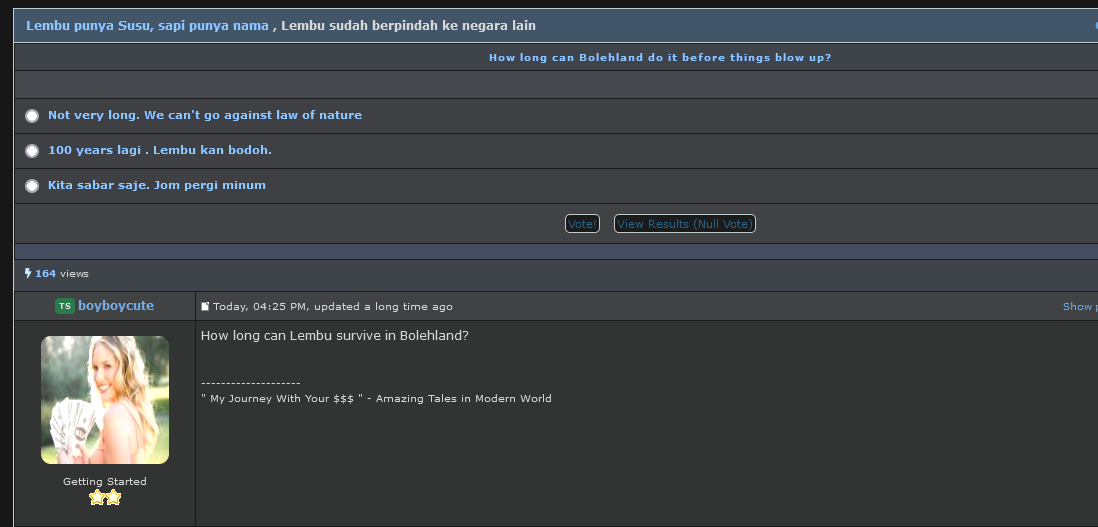Click the green TS thread-starter badge
This screenshot has width=1098, height=527.
(64, 306)
